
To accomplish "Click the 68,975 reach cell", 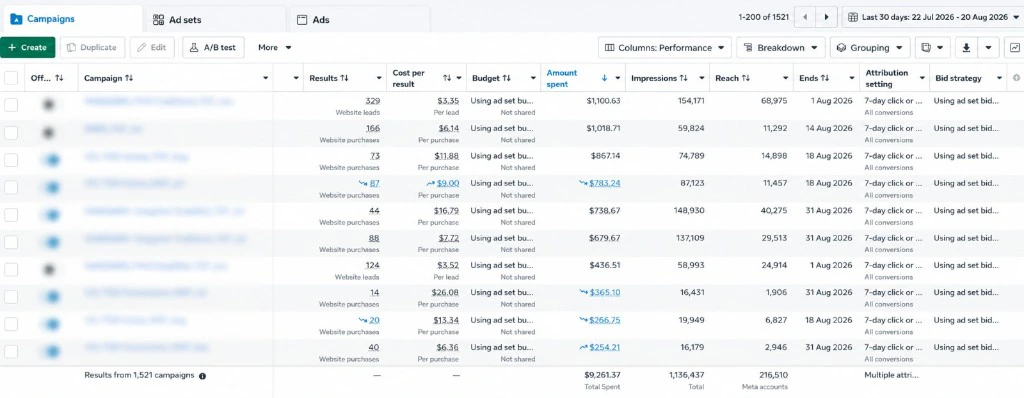I will [x=773, y=101].
